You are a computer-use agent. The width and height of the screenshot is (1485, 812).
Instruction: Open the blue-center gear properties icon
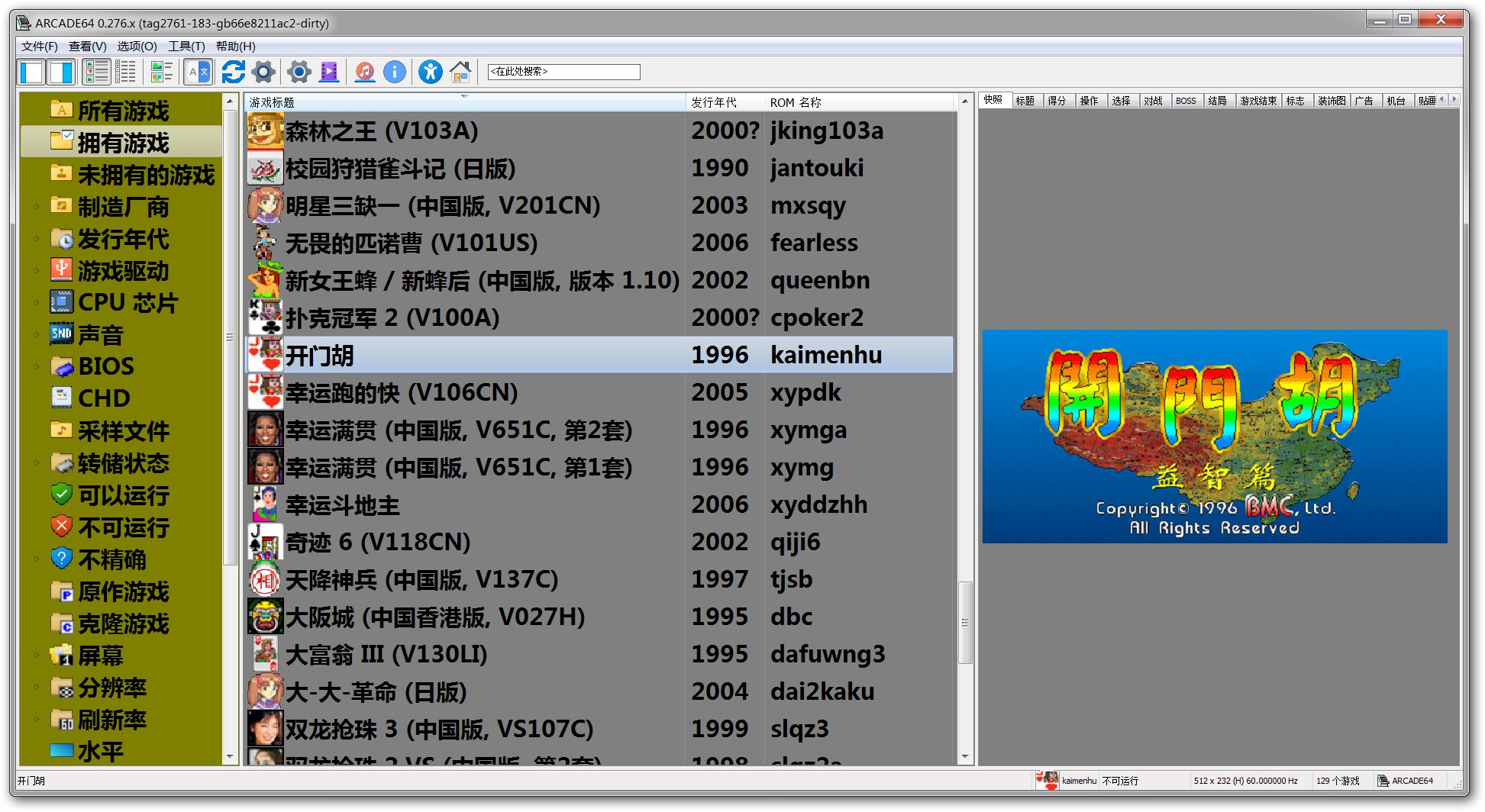[x=299, y=72]
